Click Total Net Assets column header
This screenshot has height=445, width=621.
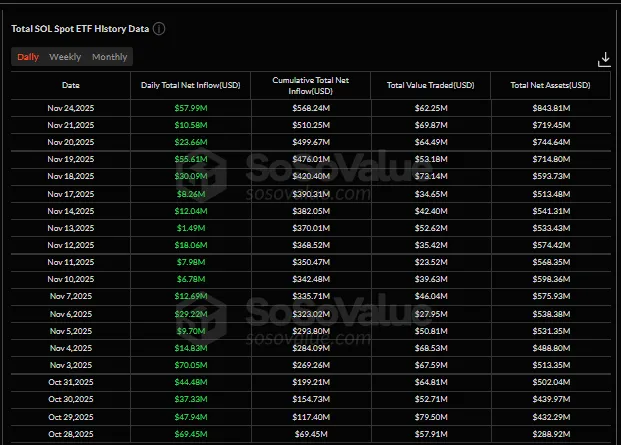(x=549, y=86)
